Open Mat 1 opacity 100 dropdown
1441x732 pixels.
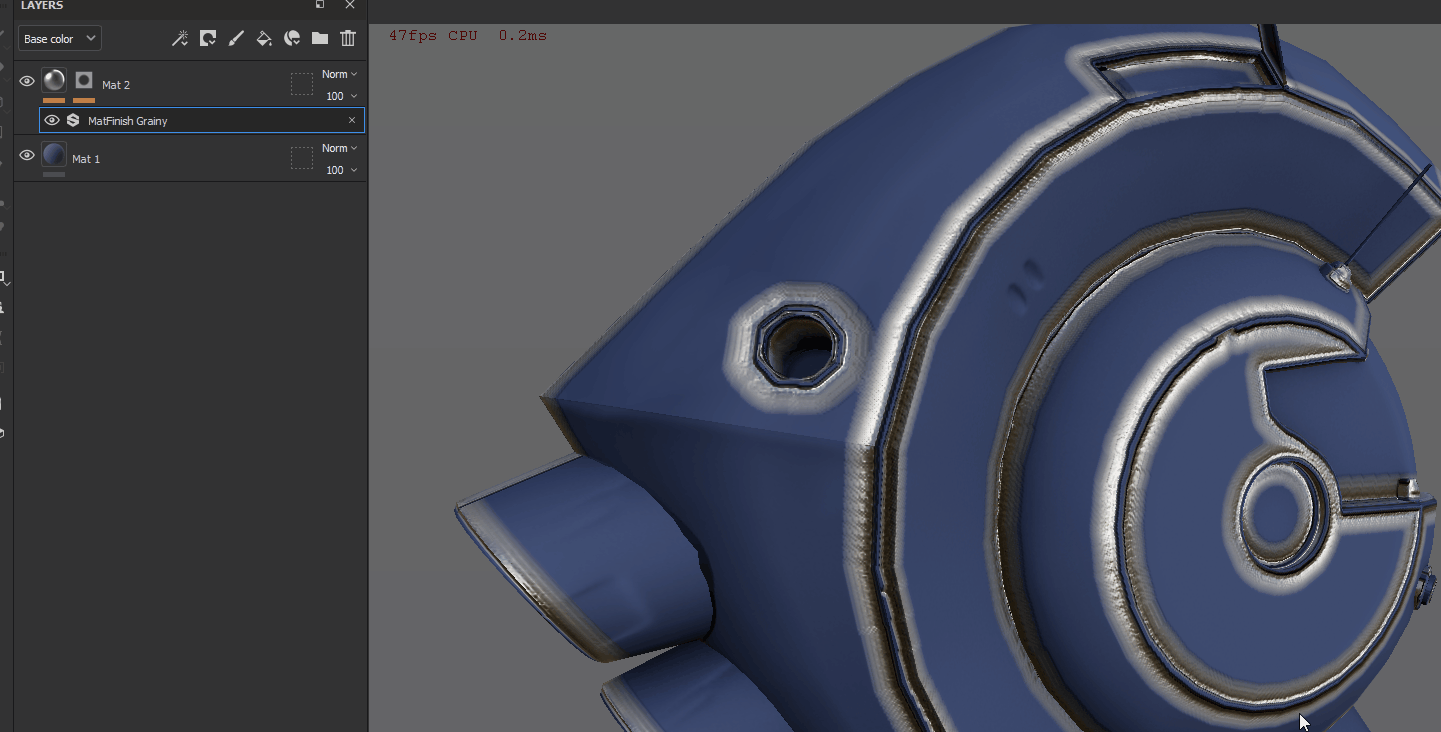[x=341, y=170]
